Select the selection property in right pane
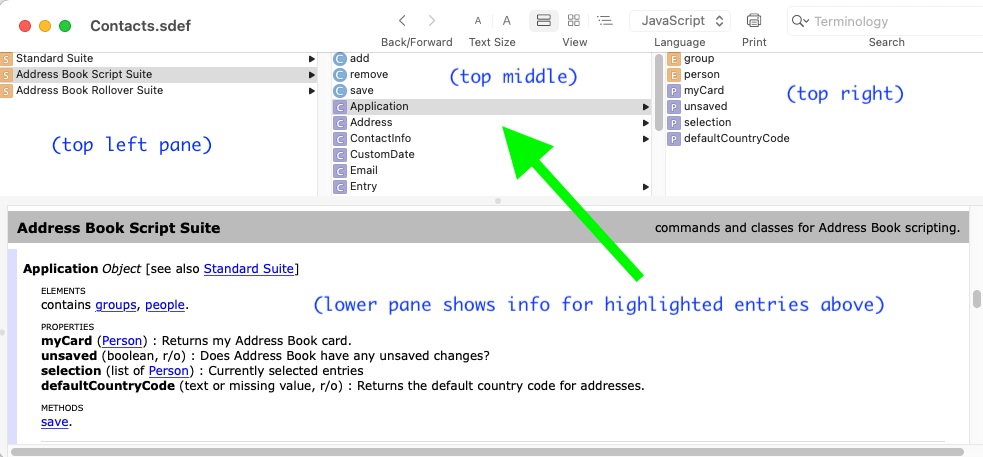This screenshot has height=457, width=983. (x=707, y=122)
